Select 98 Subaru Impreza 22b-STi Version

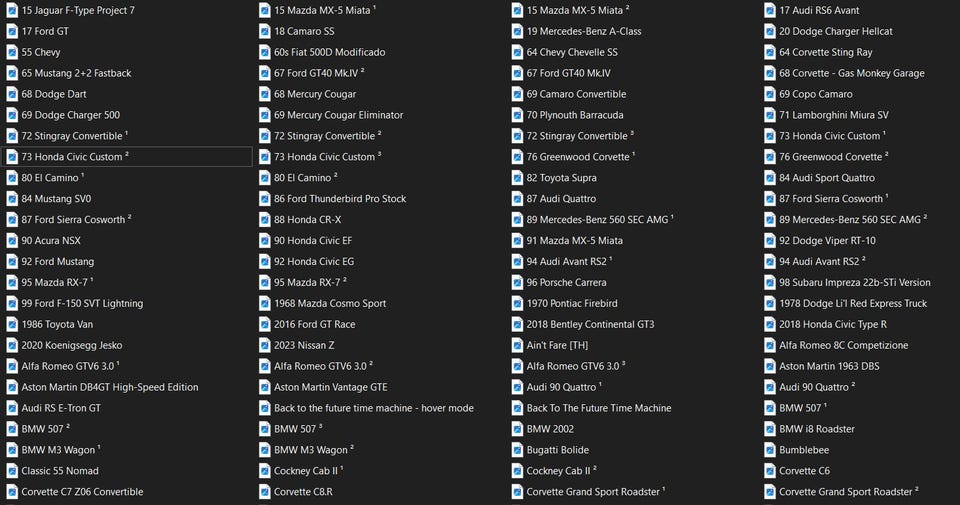855,283
